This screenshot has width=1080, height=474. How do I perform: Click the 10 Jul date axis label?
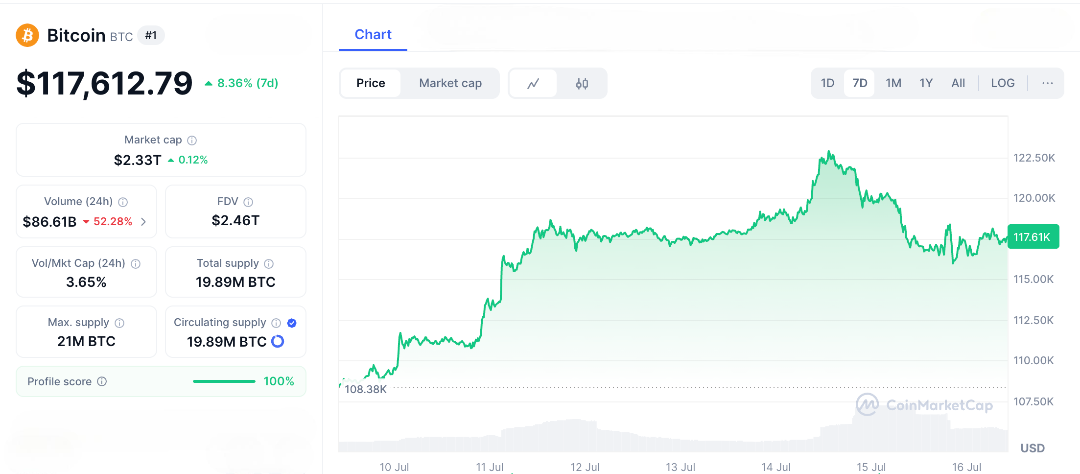click(395, 467)
